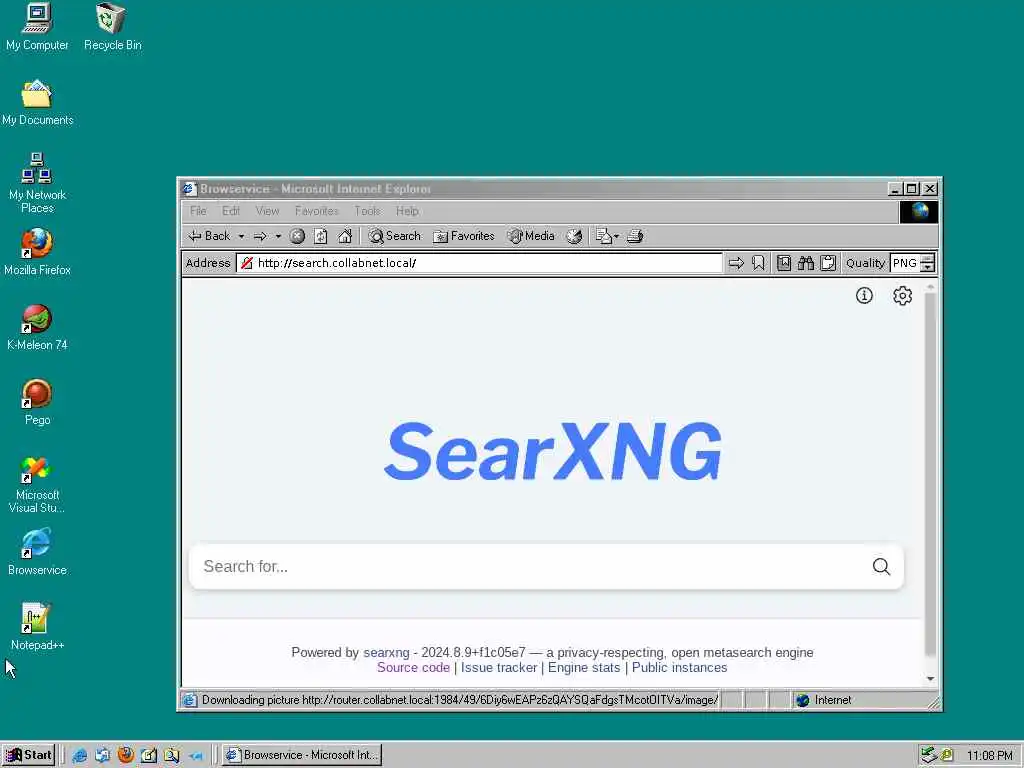Viewport: 1024px width, 768px height.
Task: Click the Back arrow in the toolbar
Action: point(208,236)
